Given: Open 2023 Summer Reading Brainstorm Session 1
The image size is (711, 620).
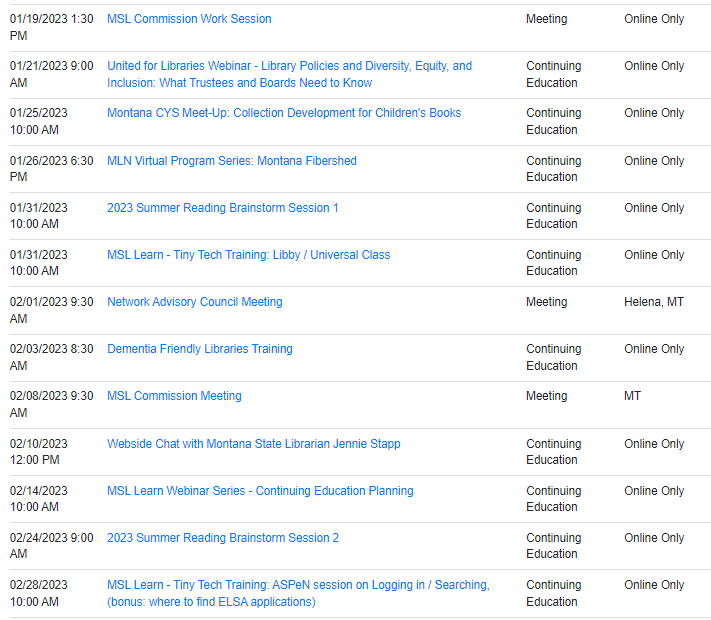Looking at the screenshot, I should coord(222,208).
